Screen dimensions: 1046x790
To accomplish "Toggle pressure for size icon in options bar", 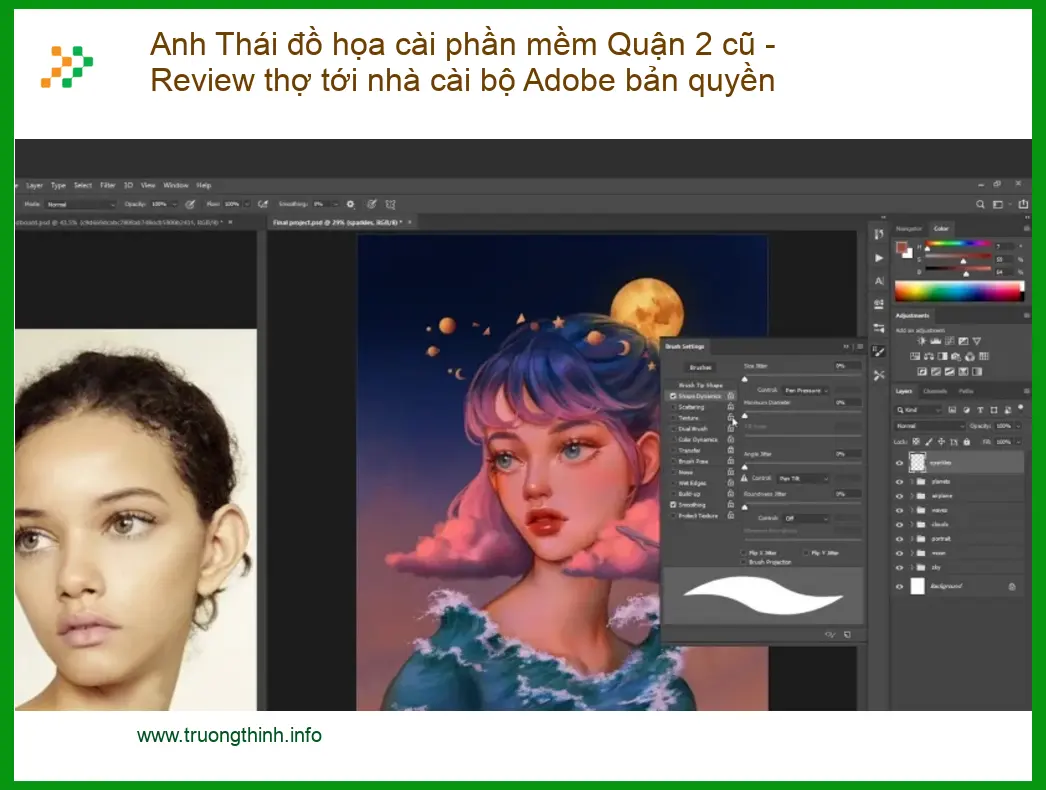I will pos(372,204).
